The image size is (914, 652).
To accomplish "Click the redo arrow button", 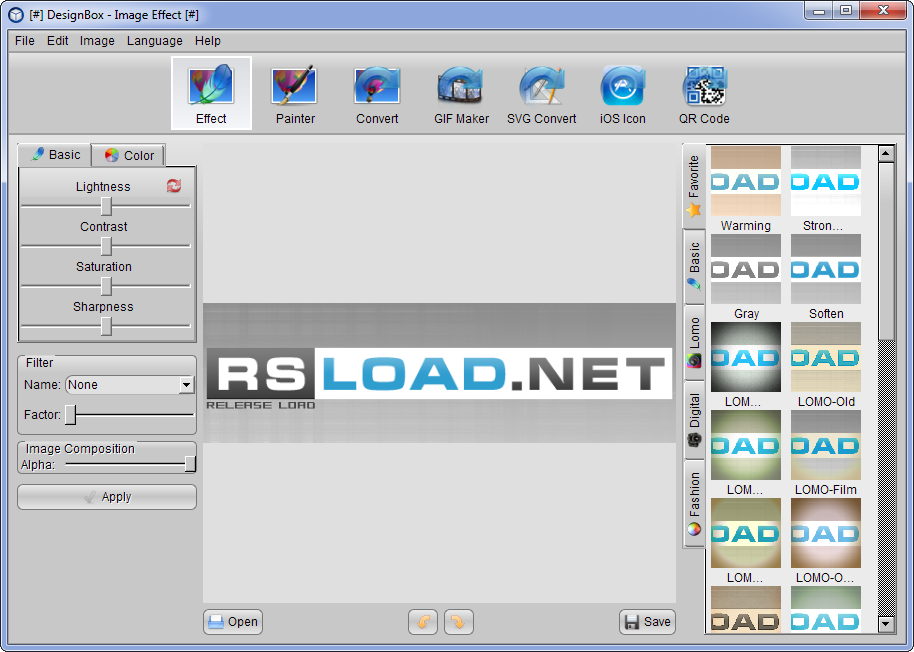I will point(459,622).
